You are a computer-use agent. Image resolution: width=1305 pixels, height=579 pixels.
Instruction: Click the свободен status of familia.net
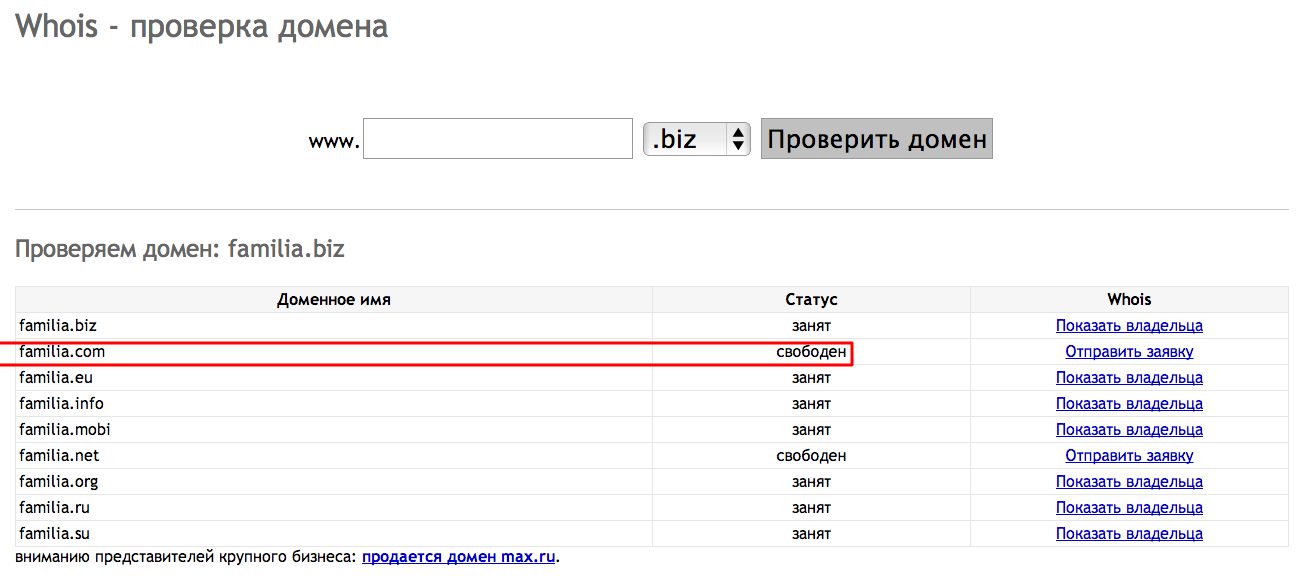[811, 456]
